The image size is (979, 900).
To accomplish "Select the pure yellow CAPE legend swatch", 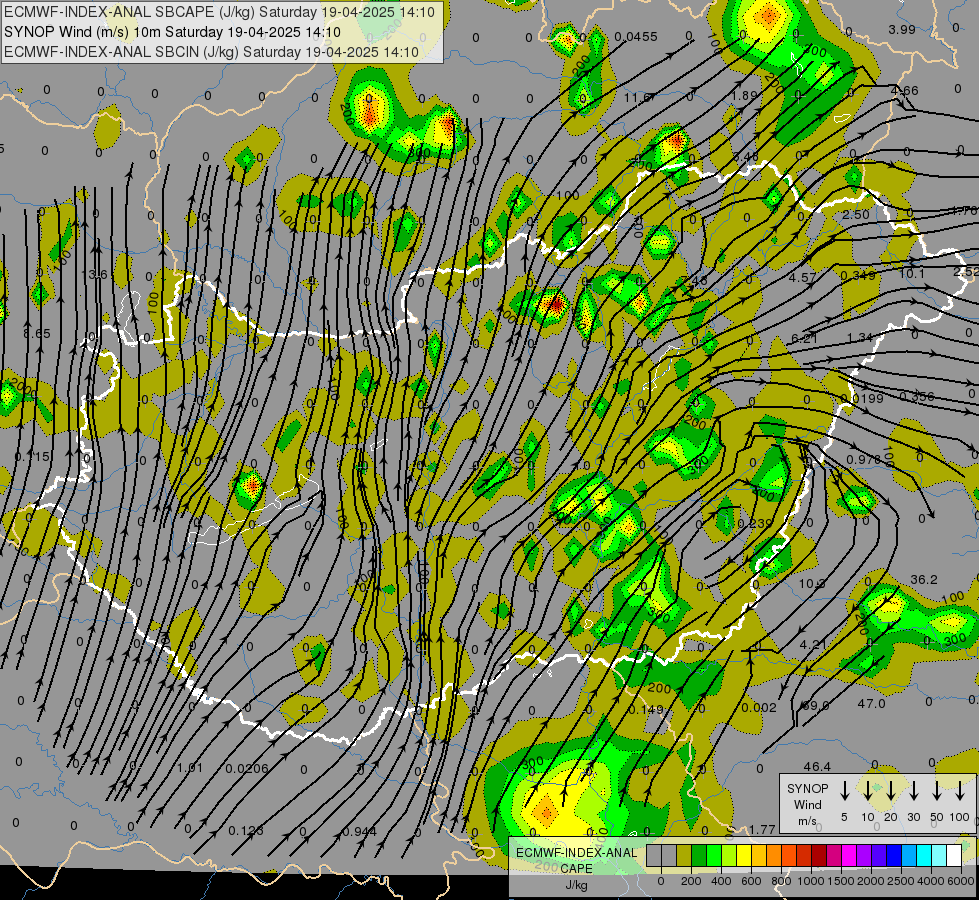I will pos(744,855).
